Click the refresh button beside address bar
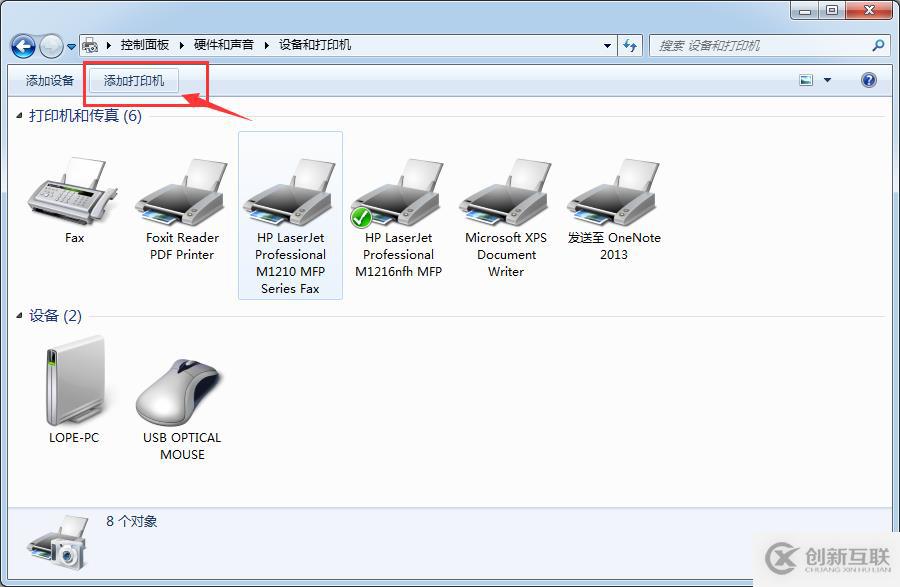Viewport: 900px width, 587px height. click(630, 45)
